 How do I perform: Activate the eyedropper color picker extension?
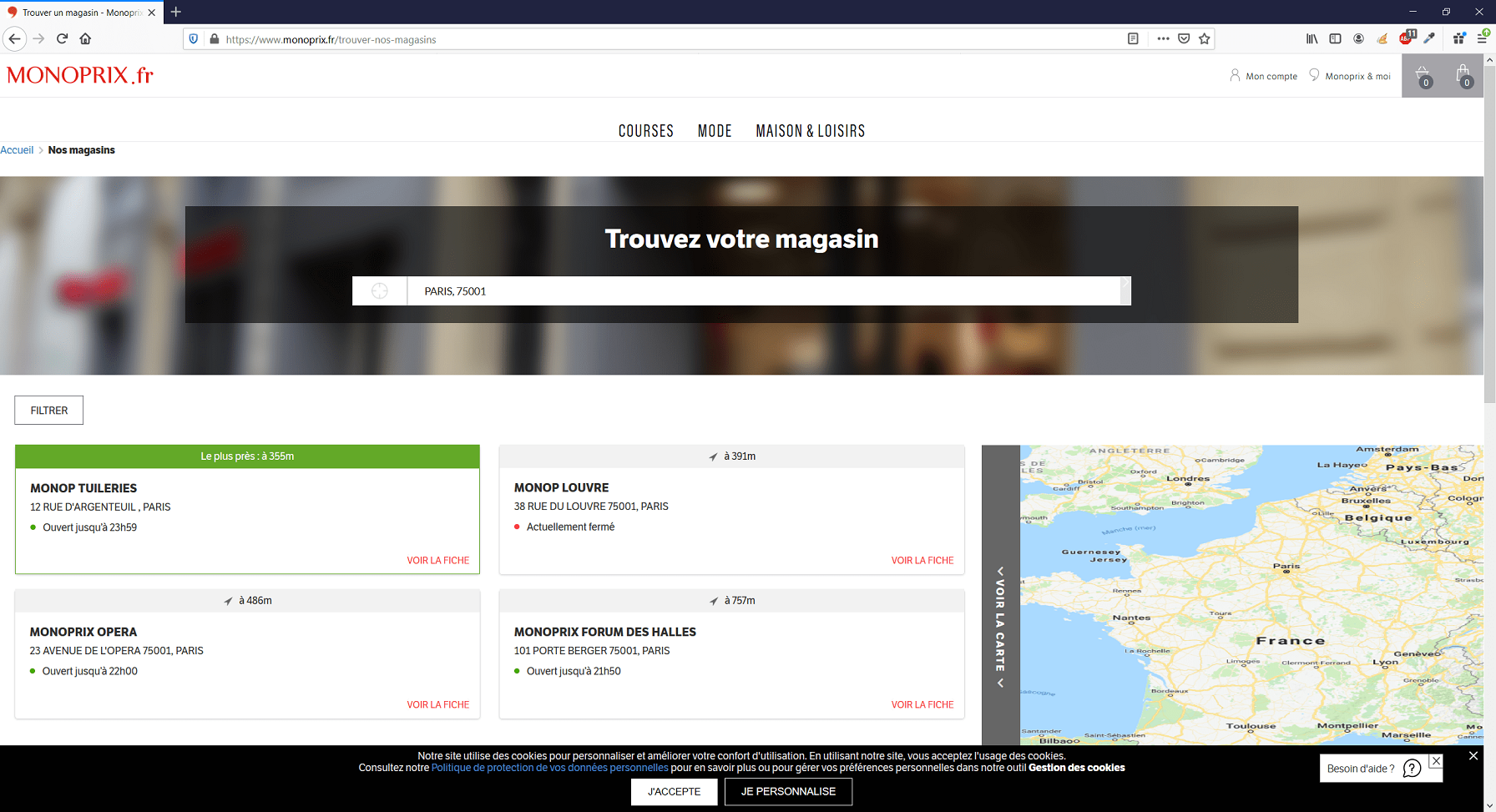(x=1429, y=38)
